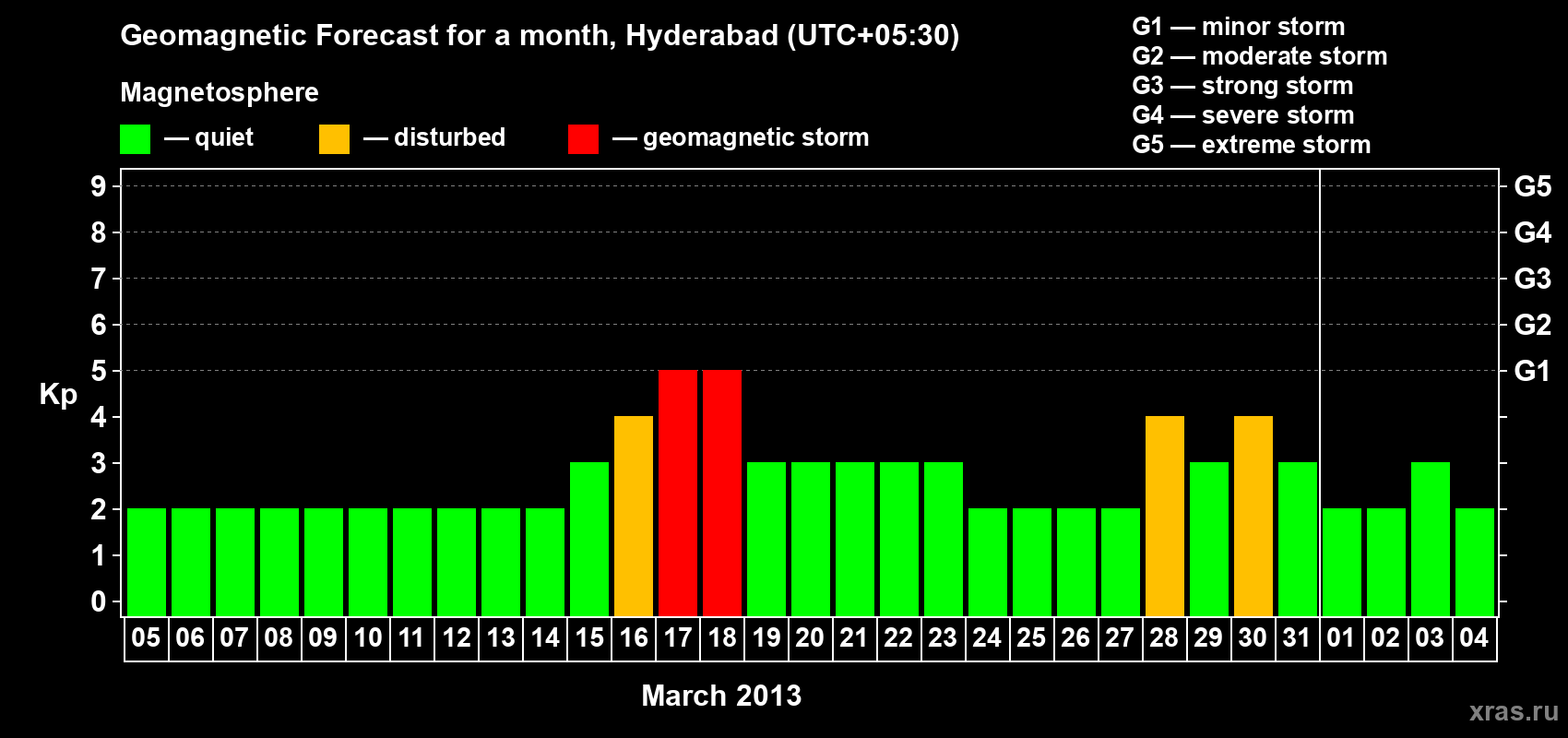Click the date label 31

click(1297, 637)
